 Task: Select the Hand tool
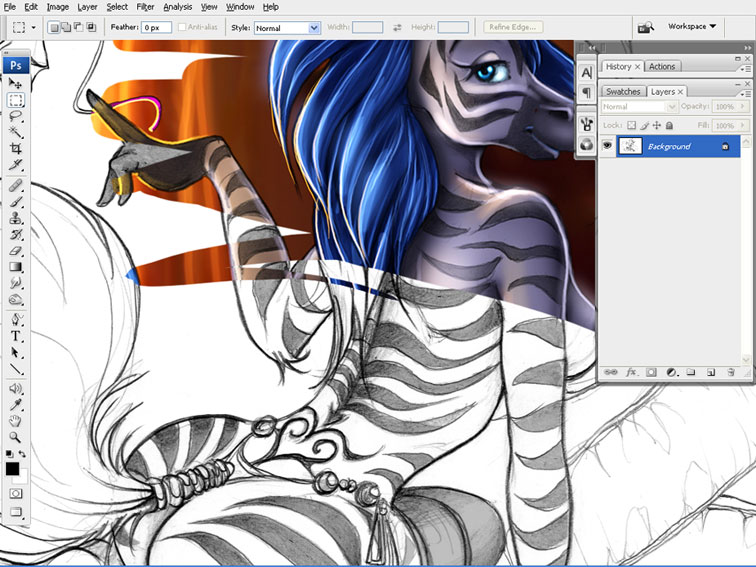click(x=16, y=421)
